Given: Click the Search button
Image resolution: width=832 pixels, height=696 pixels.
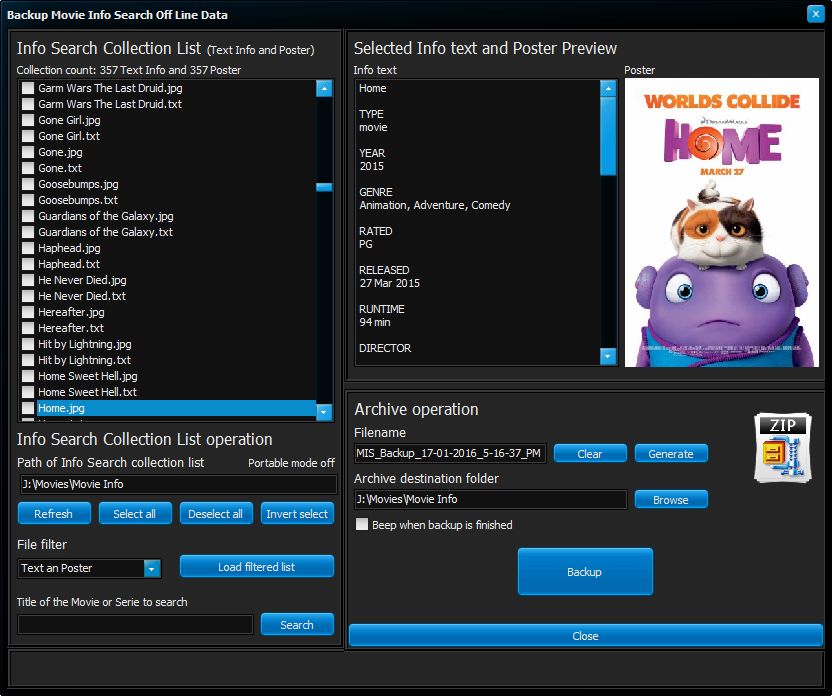Looking at the screenshot, I should pos(297,624).
